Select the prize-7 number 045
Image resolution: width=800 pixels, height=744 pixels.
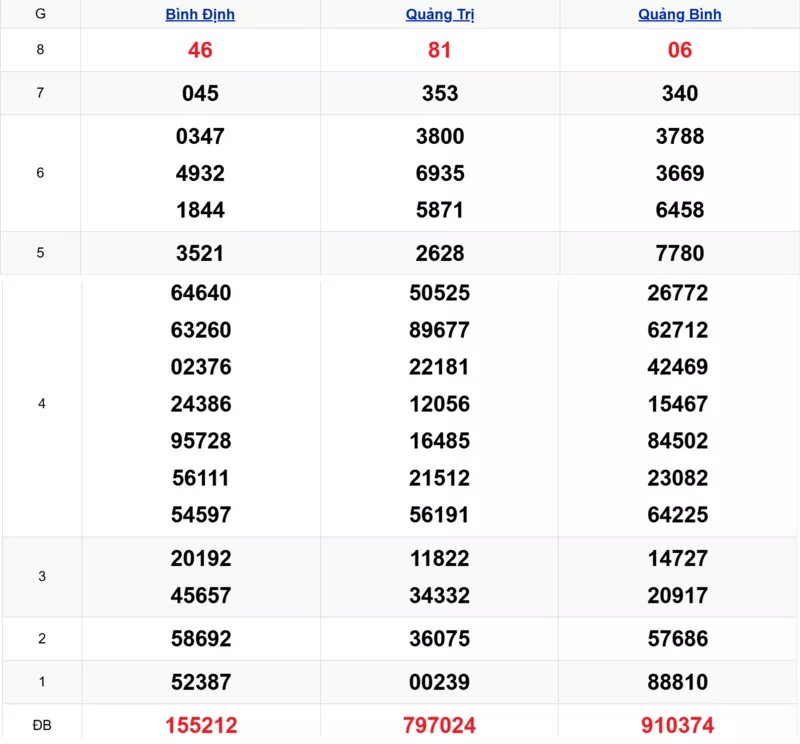pos(200,93)
